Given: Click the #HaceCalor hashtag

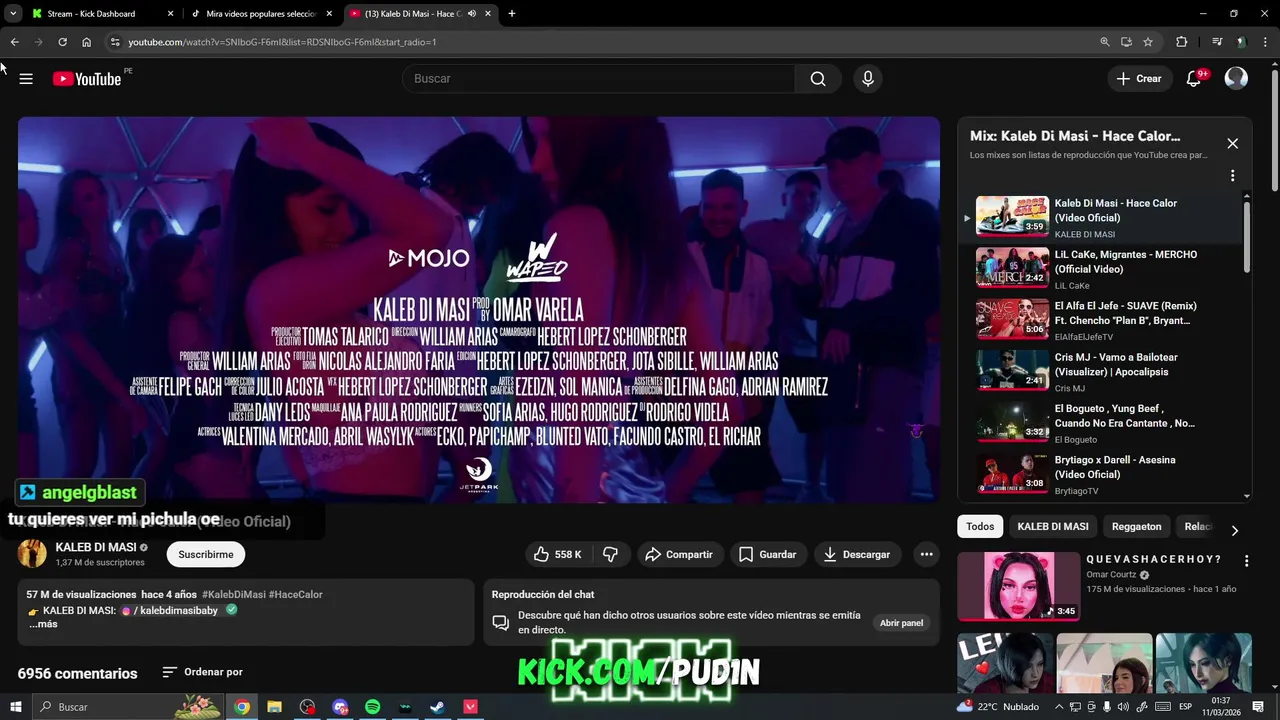Looking at the screenshot, I should (295, 594).
